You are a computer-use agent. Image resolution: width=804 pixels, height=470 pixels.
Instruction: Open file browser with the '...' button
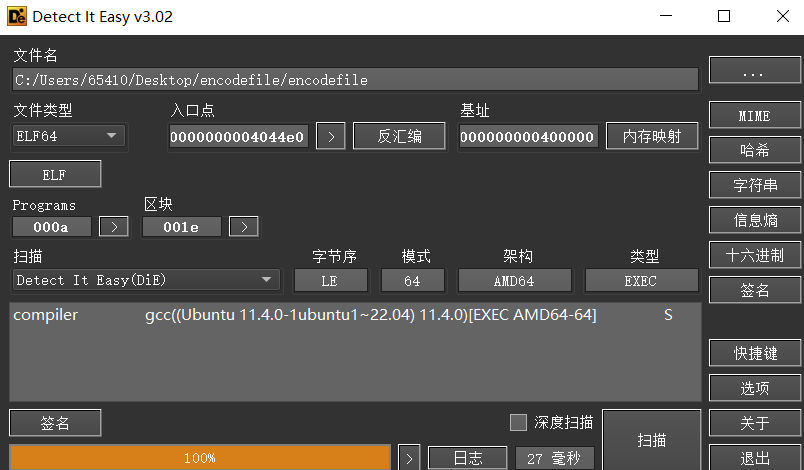pyautogui.click(x=754, y=70)
